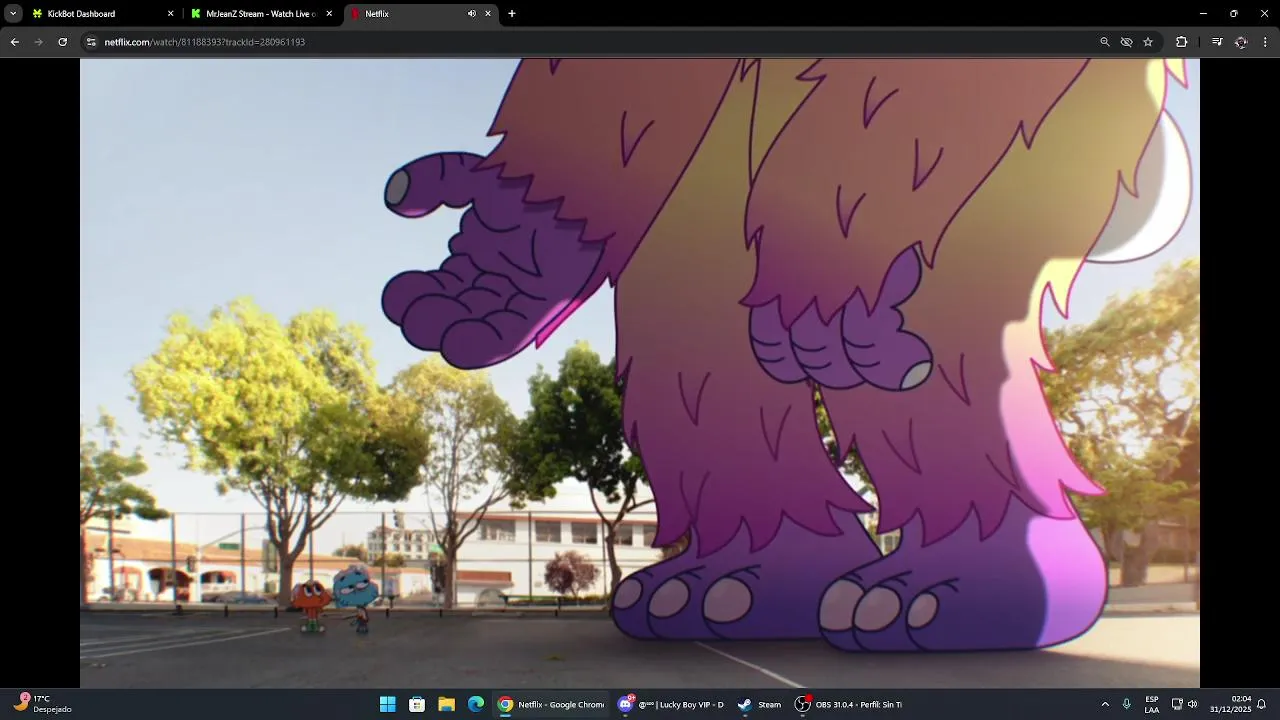This screenshot has width=1280, height=720.
Task: Click the eye-slash privacy icon in address bar
Action: (1126, 42)
